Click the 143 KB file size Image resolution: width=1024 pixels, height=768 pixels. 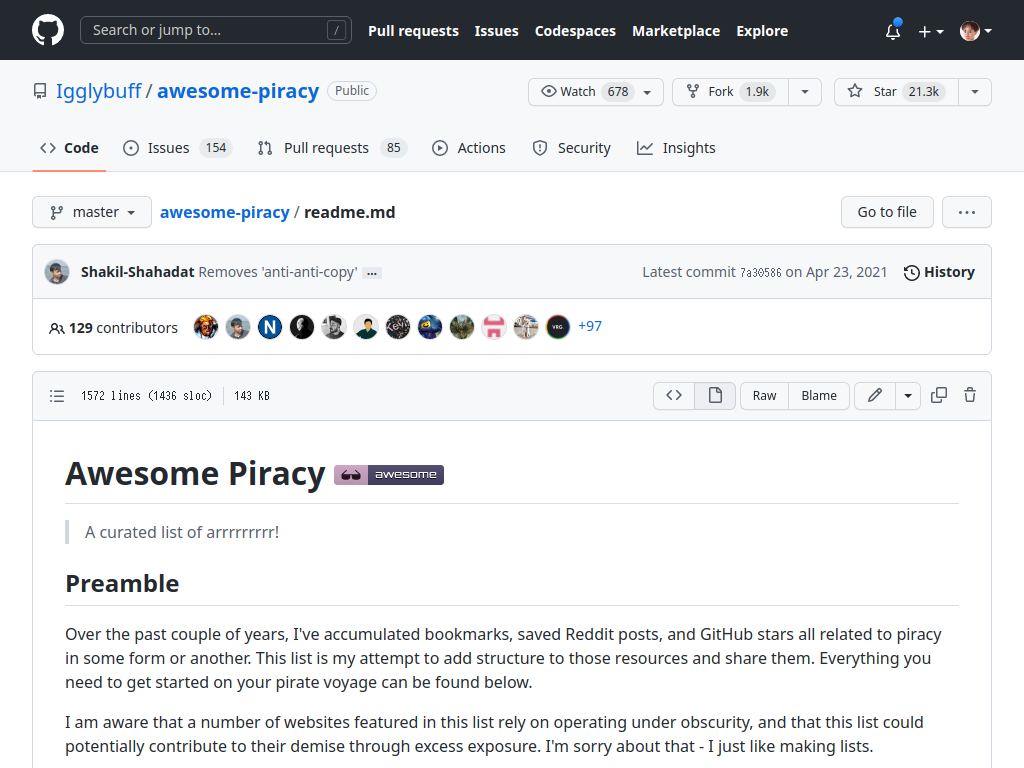coord(251,396)
